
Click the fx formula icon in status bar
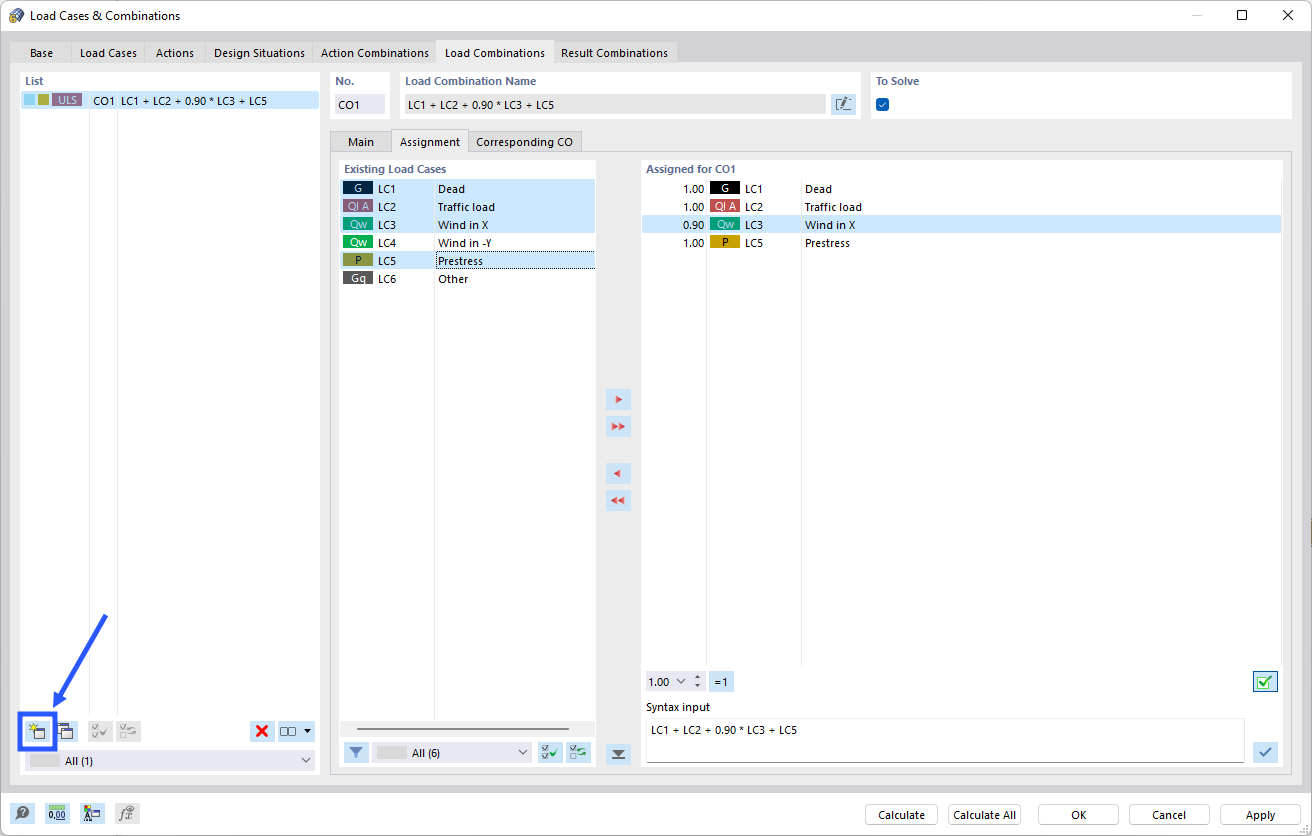tap(126, 813)
